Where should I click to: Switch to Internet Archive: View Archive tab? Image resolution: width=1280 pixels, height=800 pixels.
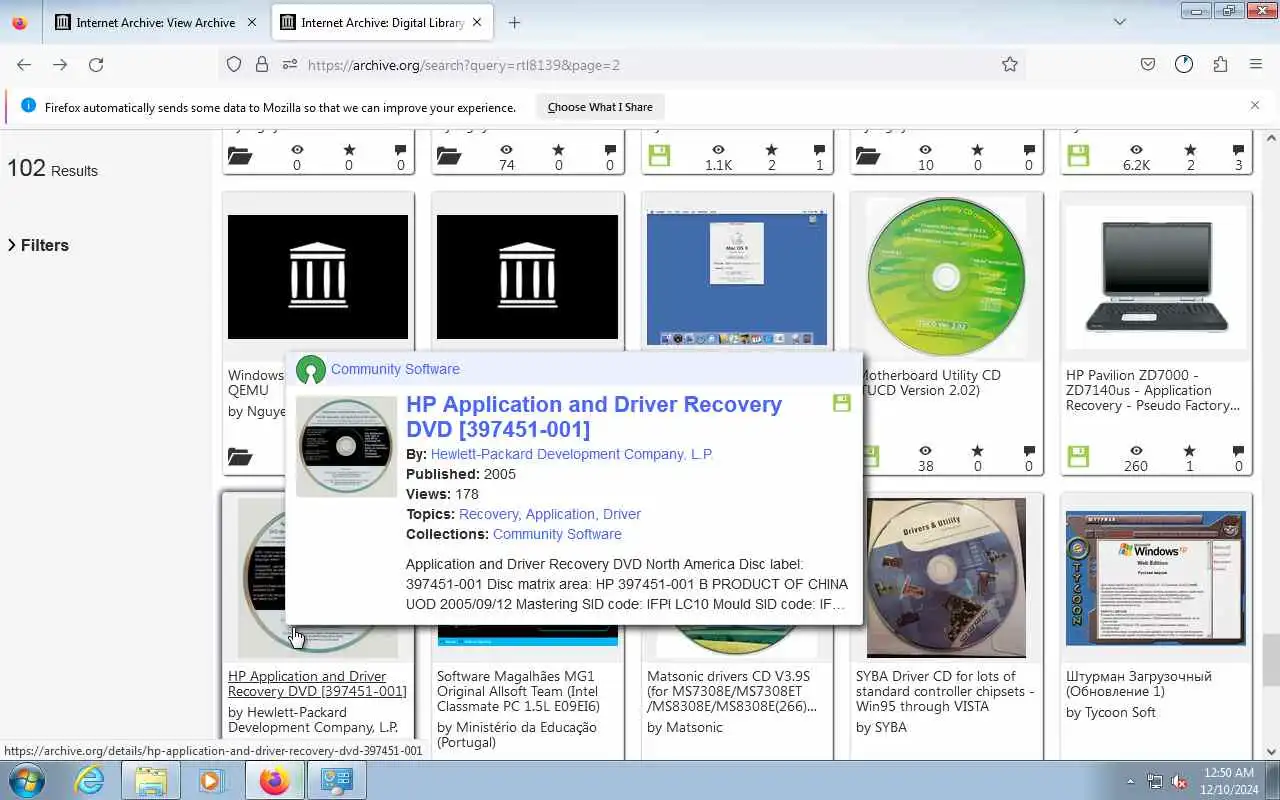click(x=156, y=22)
